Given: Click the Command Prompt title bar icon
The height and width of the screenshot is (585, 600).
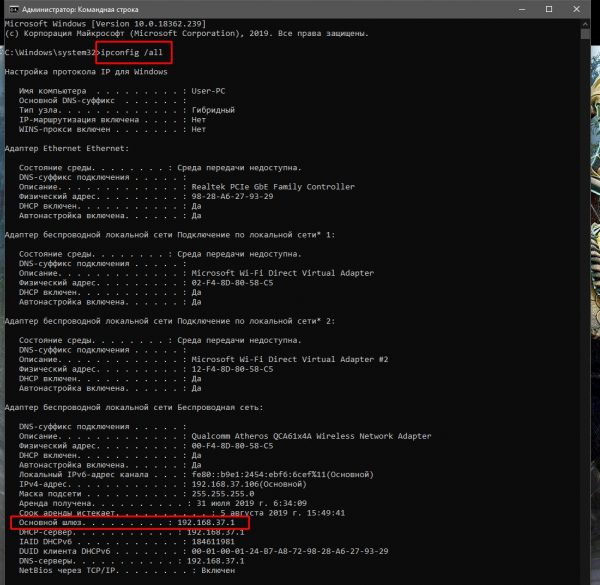Looking at the screenshot, I should pos(13,9).
